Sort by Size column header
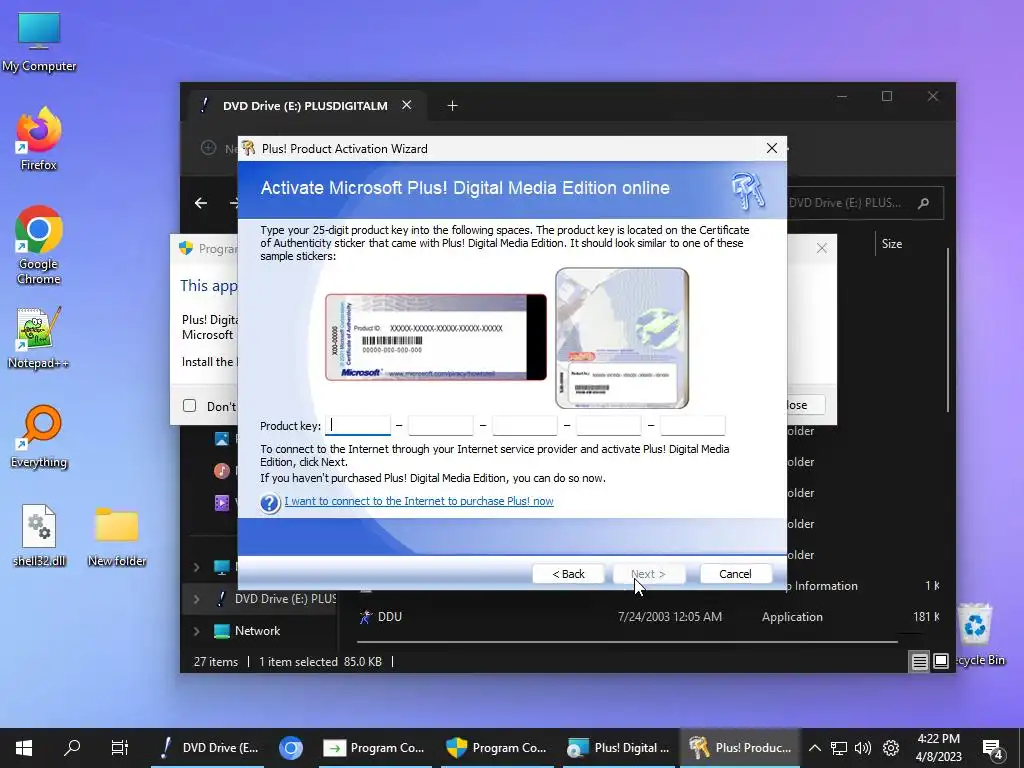Image resolution: width=1024 pixels, height=768 pixels. (892, 244)
